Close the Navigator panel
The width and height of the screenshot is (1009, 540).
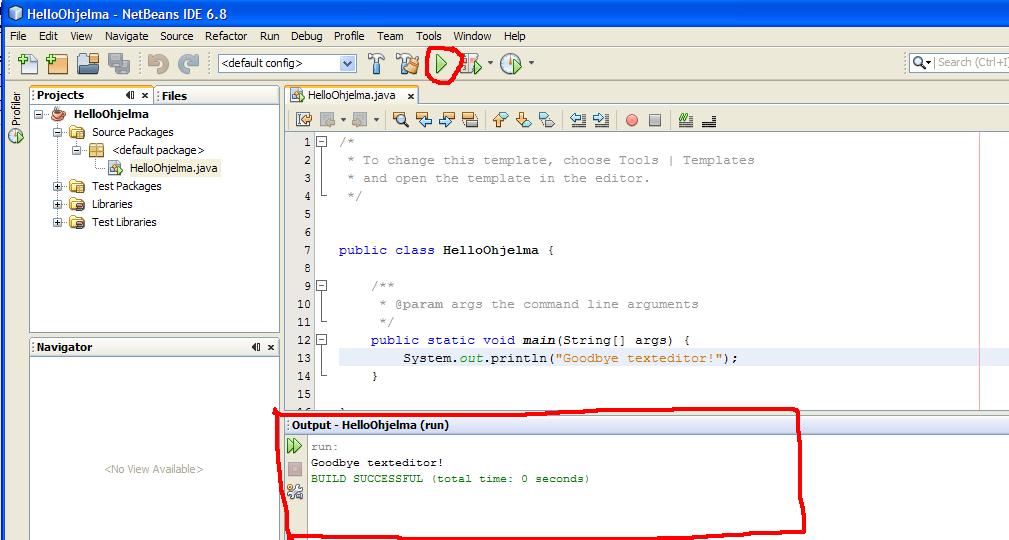[271, 347]
